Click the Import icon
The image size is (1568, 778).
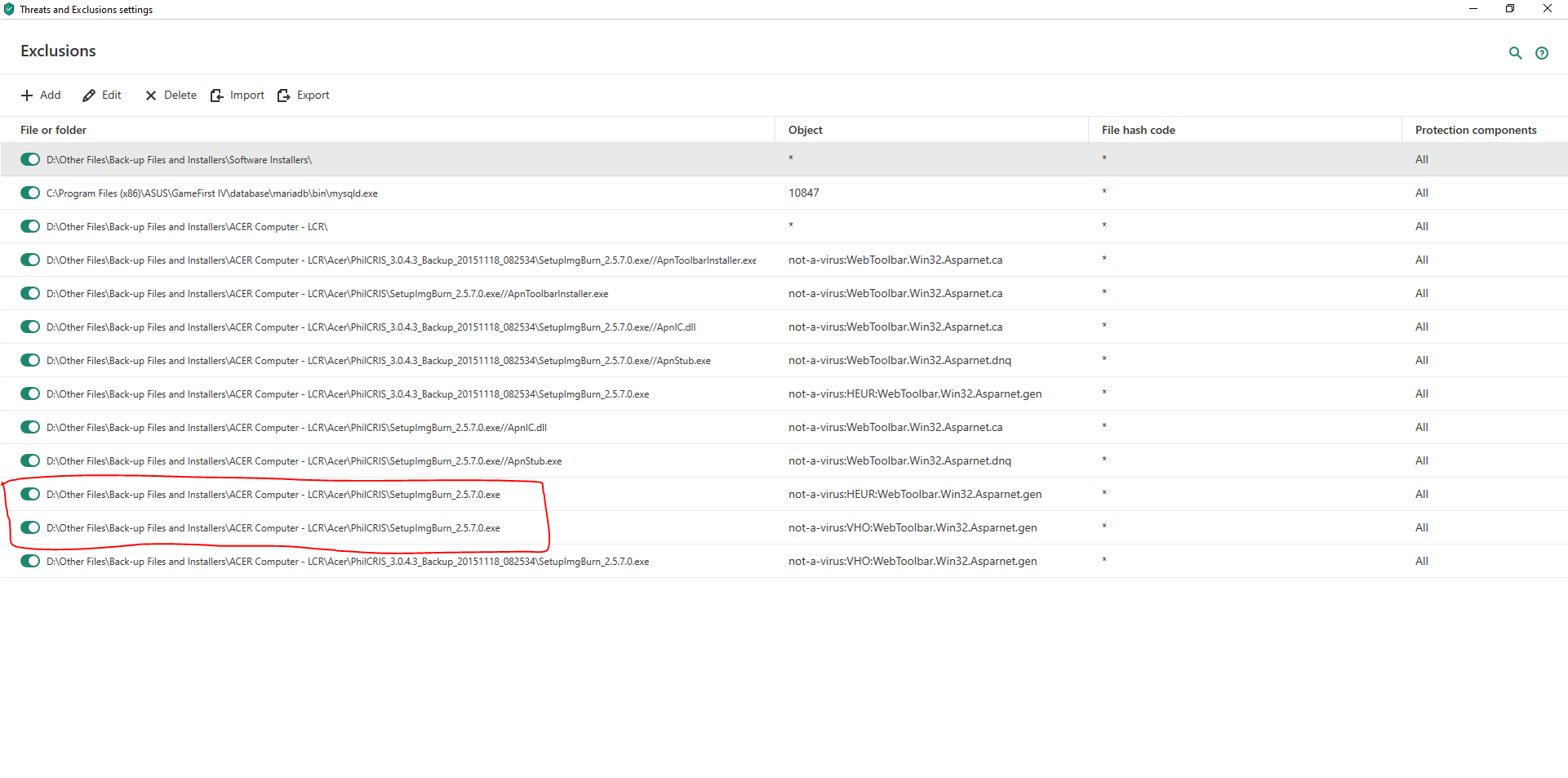pos(217,96)
